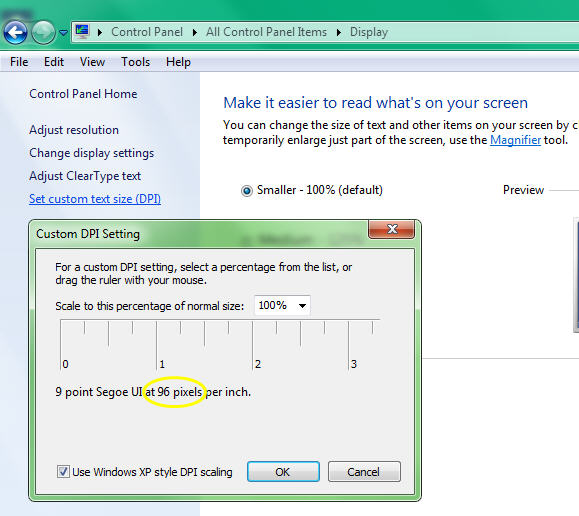579x516 pixels.
Task: Go to All Control Panel Items breadcrumb
Action: point(266,32)
